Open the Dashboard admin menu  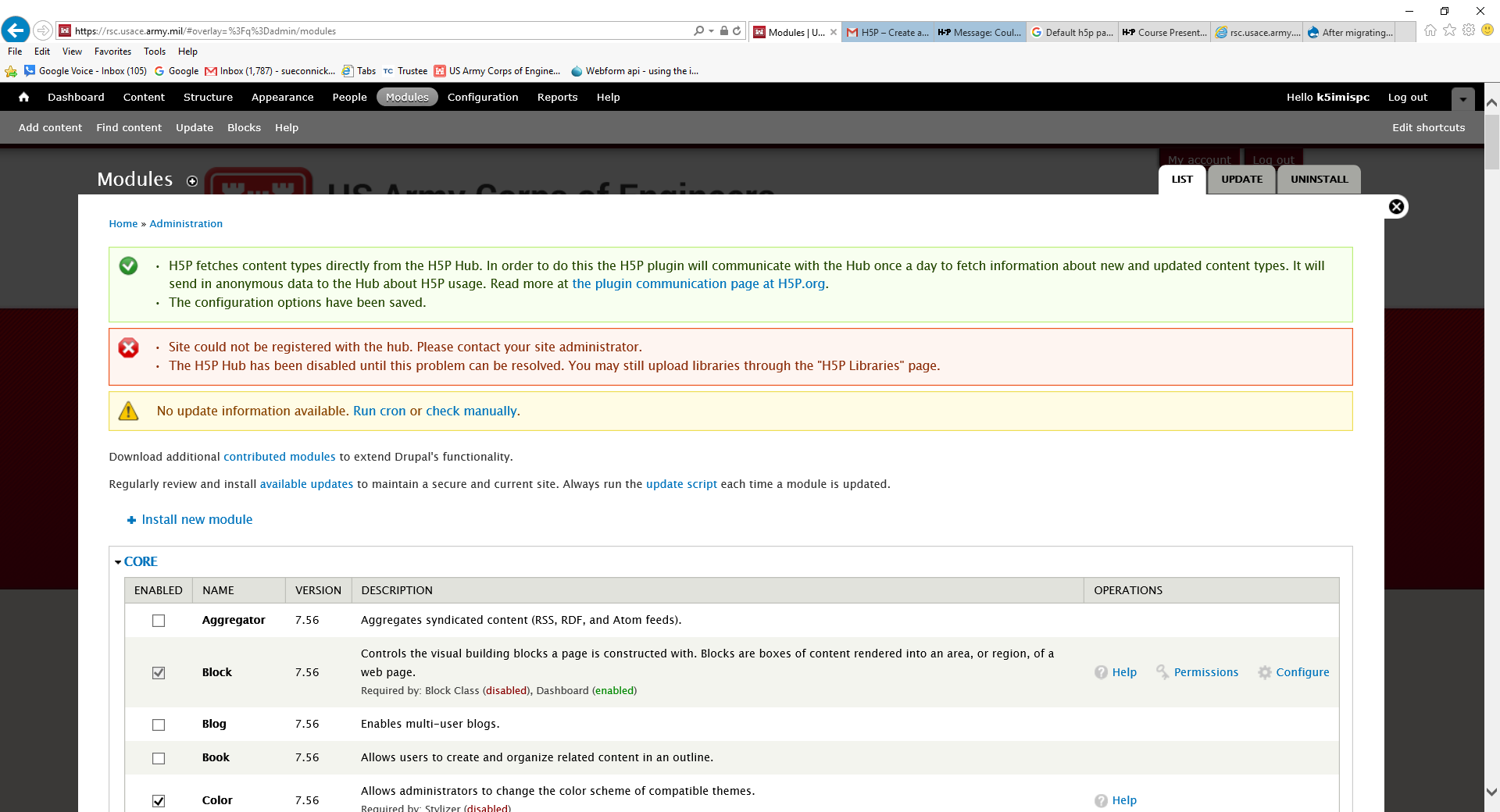pyautogui.click(x=76, y=97)
